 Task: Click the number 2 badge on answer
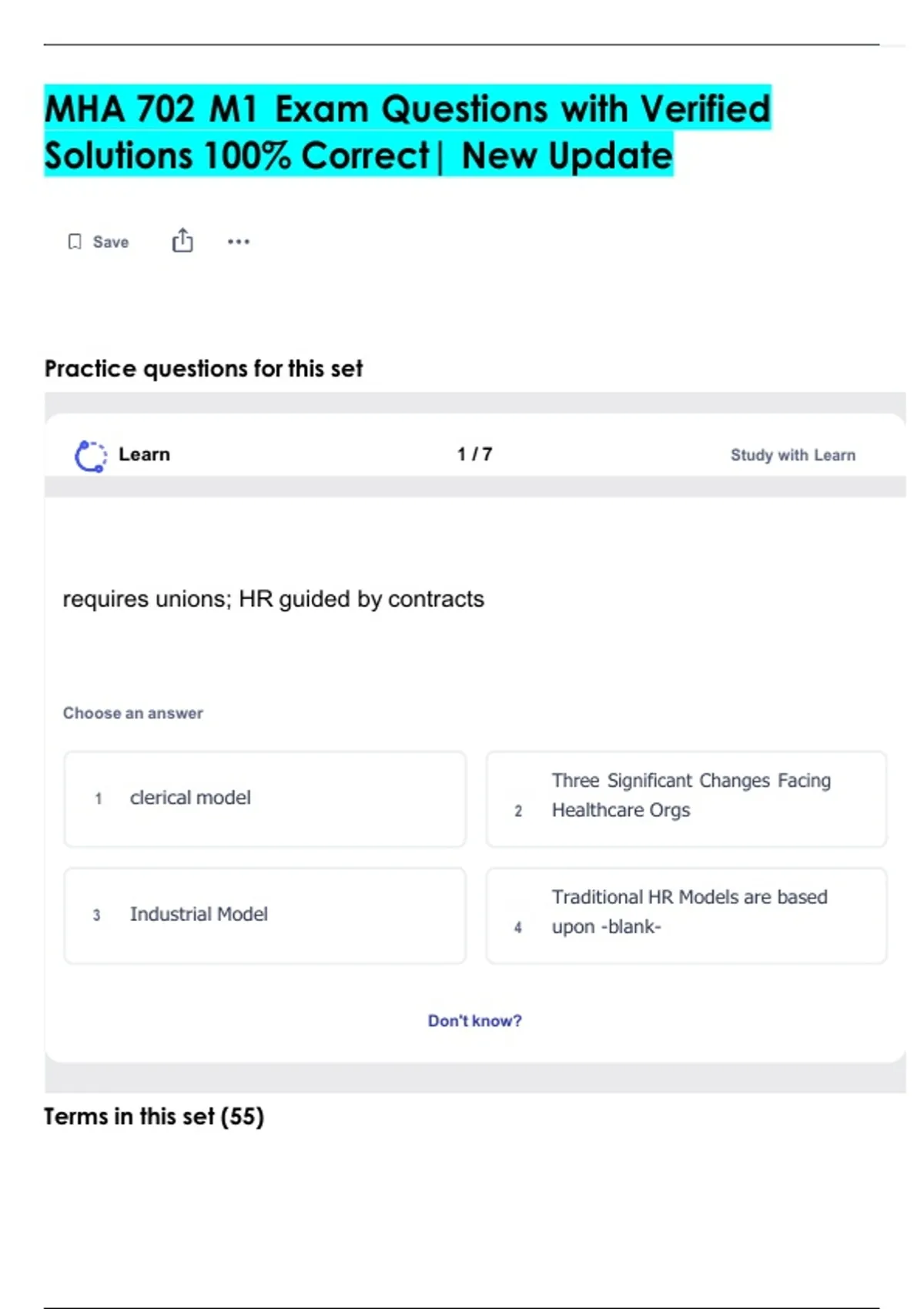(518, 811)
